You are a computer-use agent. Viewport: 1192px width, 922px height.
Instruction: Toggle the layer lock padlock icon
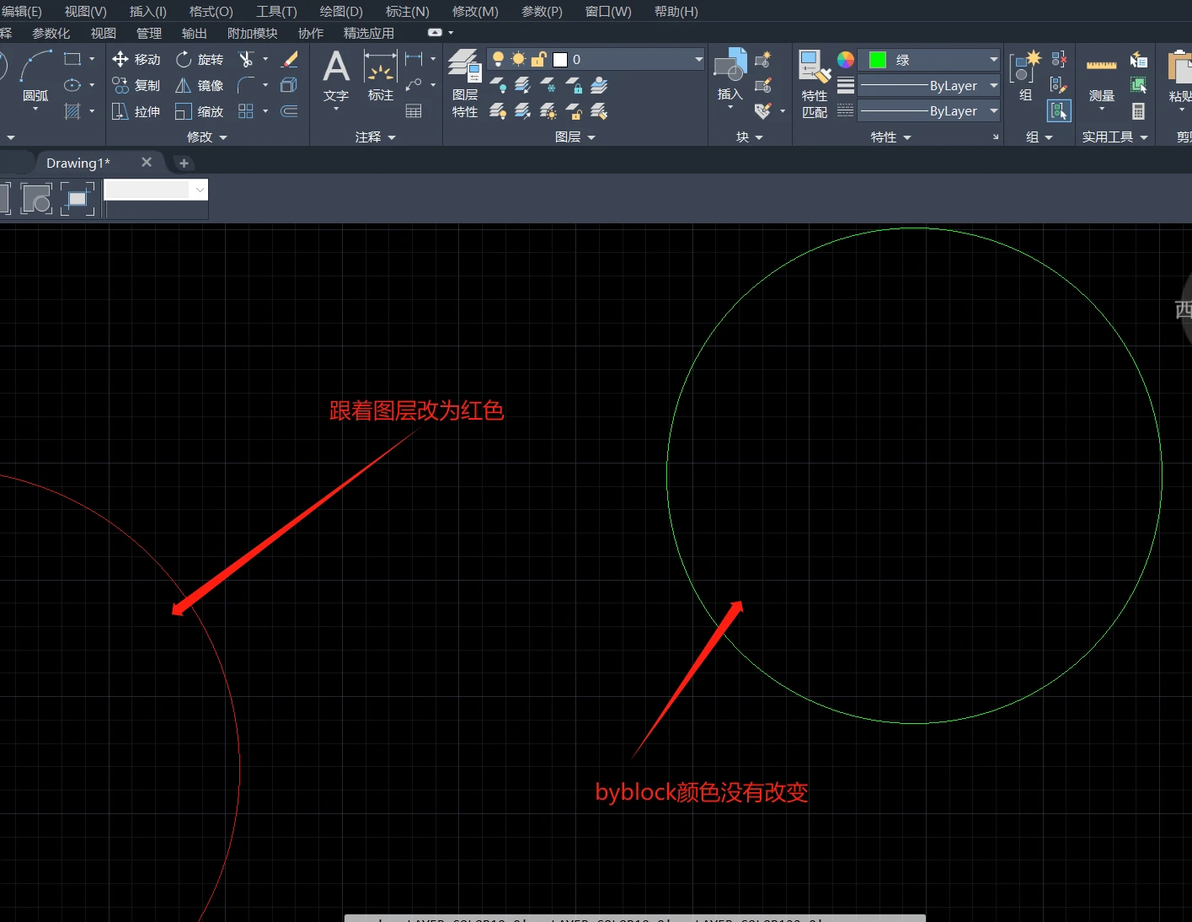[538, 59]
